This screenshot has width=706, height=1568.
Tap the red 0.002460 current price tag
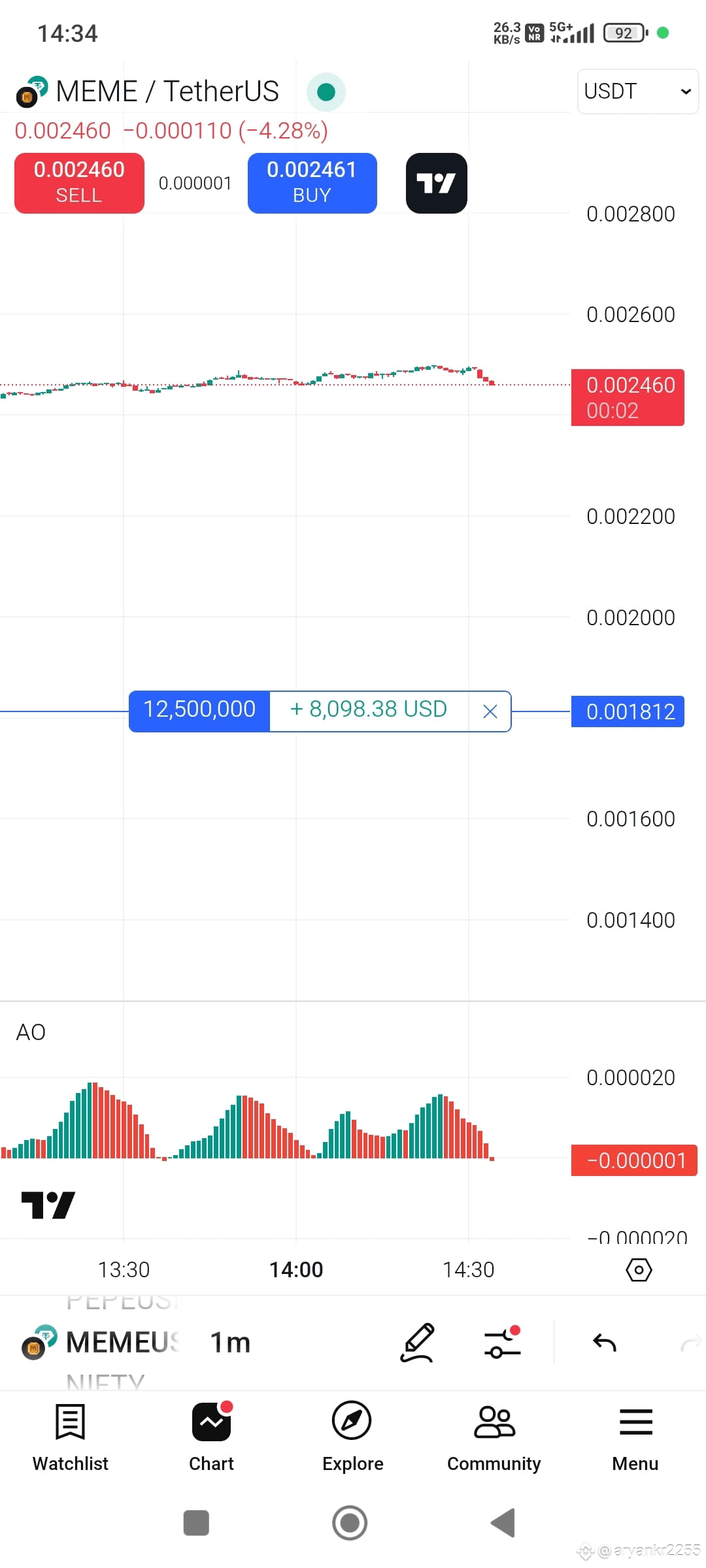628,397
